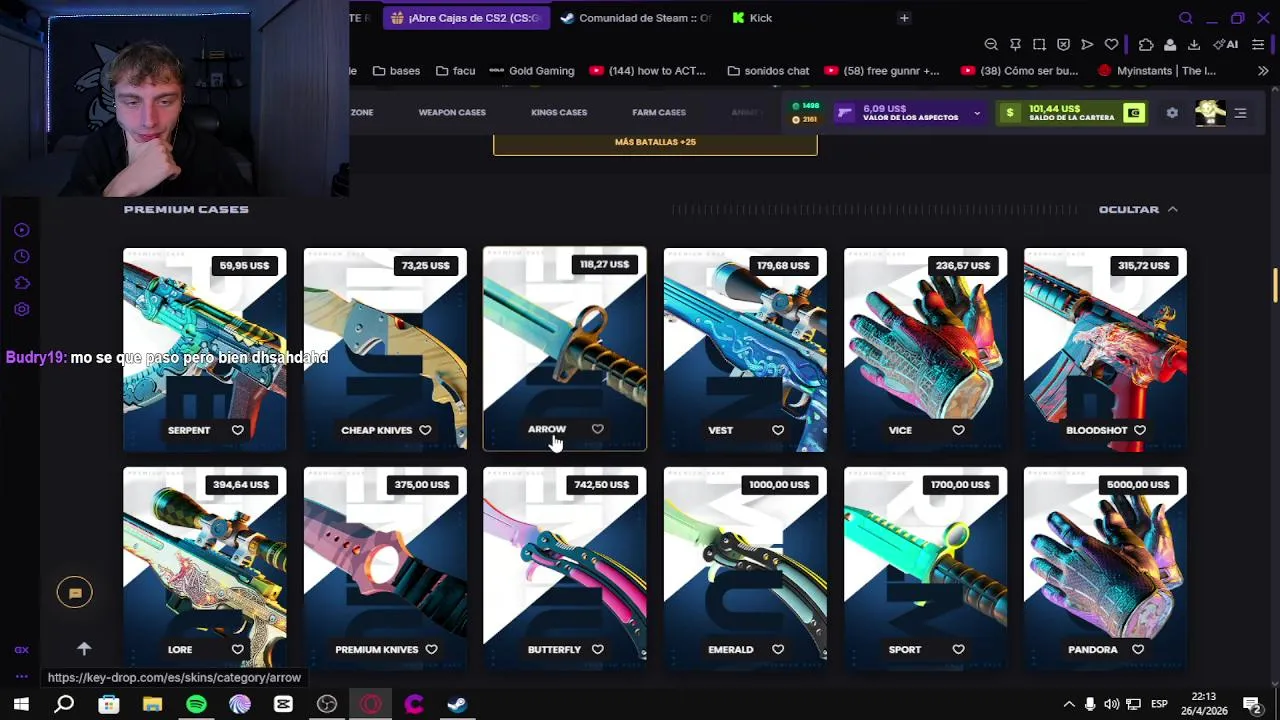Open the SERPENT case thumbnail

[x=205, y=350]
